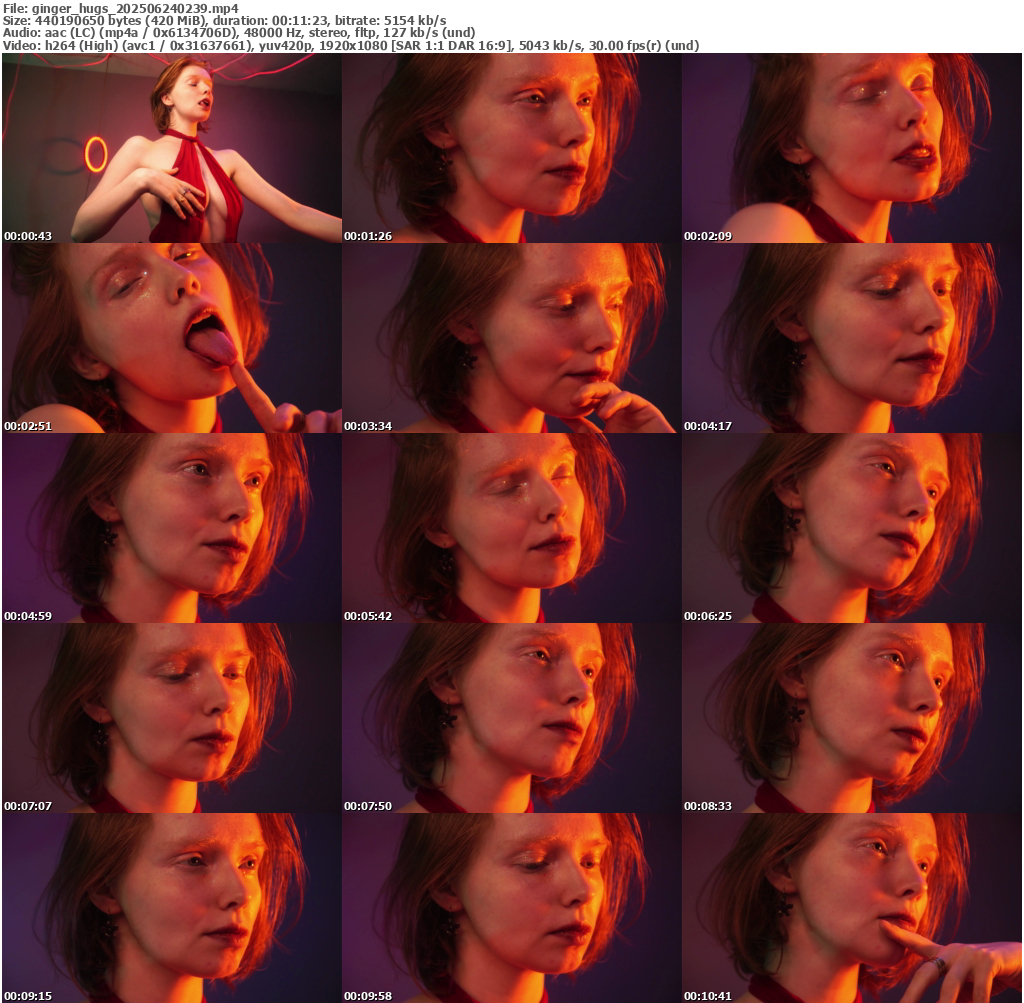Screen dimensions: 1024x1003
Task: Open the frame timestamped 00:09:15
Action: click(x=171, y=908)
